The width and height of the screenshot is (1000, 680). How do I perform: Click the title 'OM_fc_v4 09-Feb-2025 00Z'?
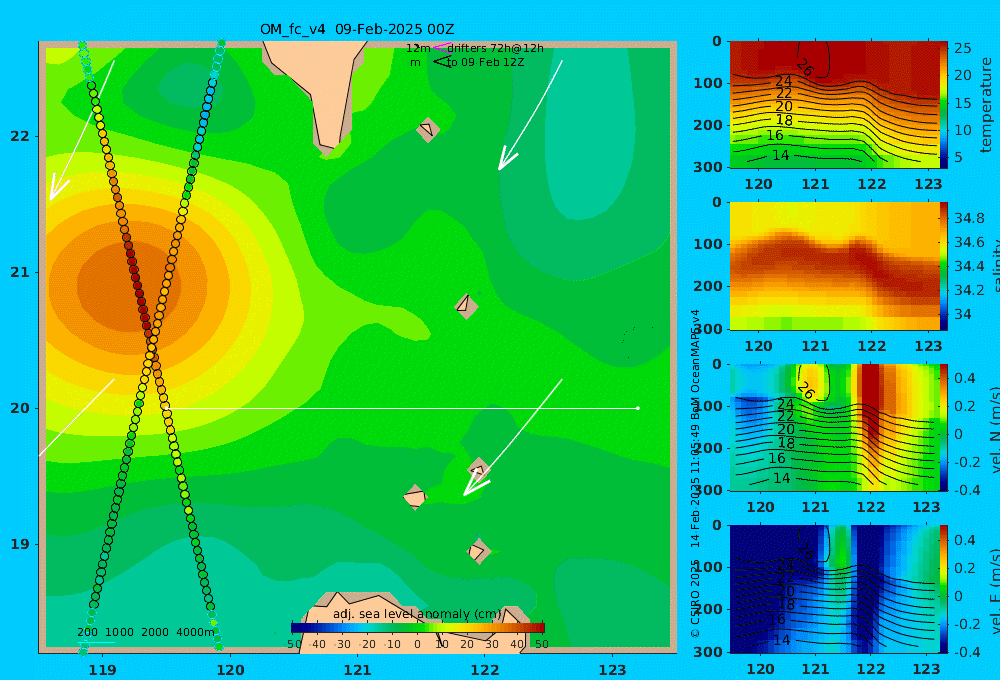[357, 29]
